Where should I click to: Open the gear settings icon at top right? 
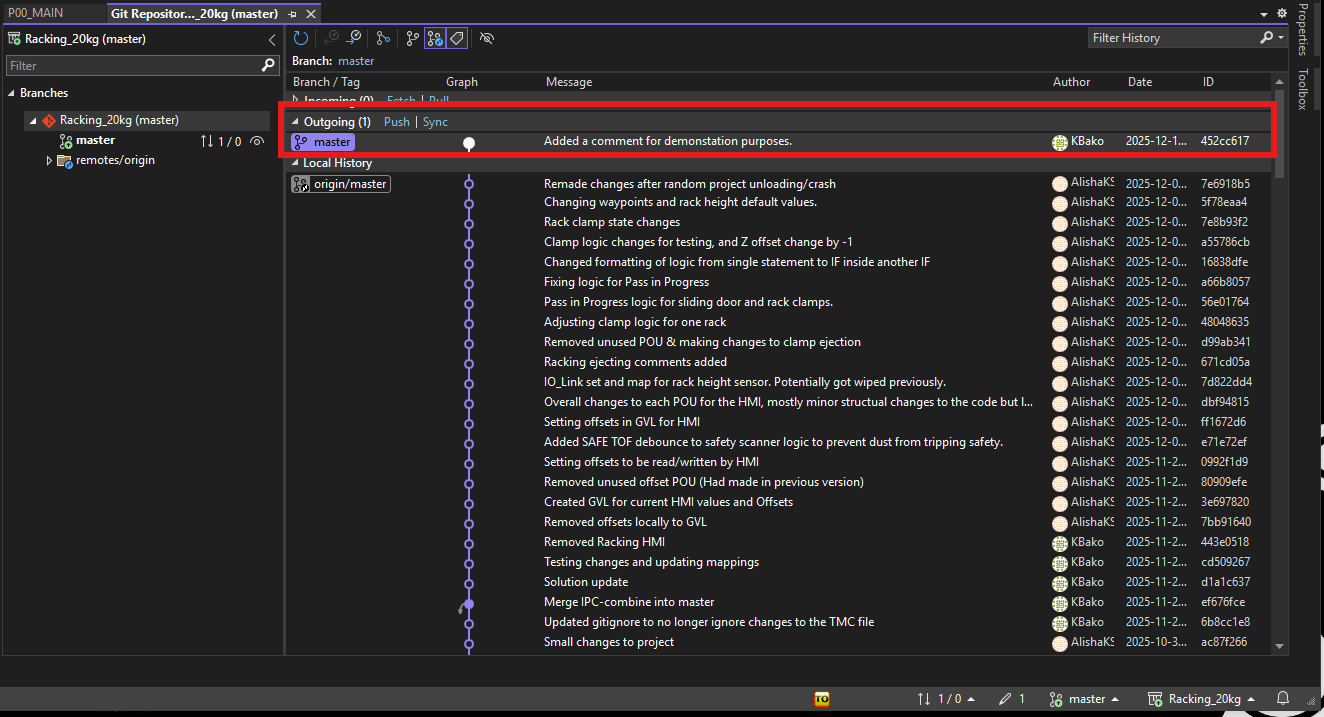[1282, 13]
